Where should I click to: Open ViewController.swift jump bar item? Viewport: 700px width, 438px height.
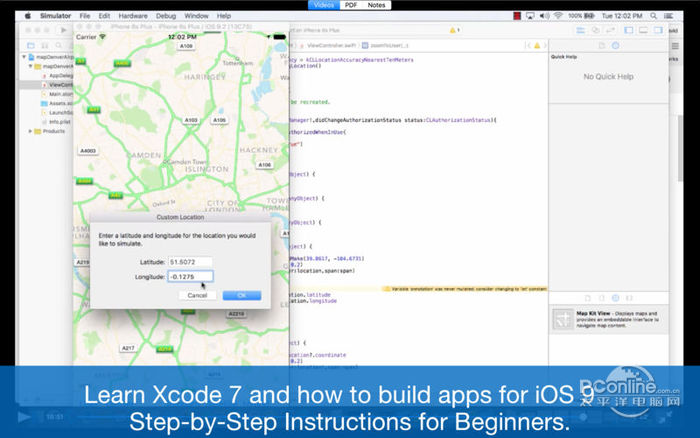[327, 46]
